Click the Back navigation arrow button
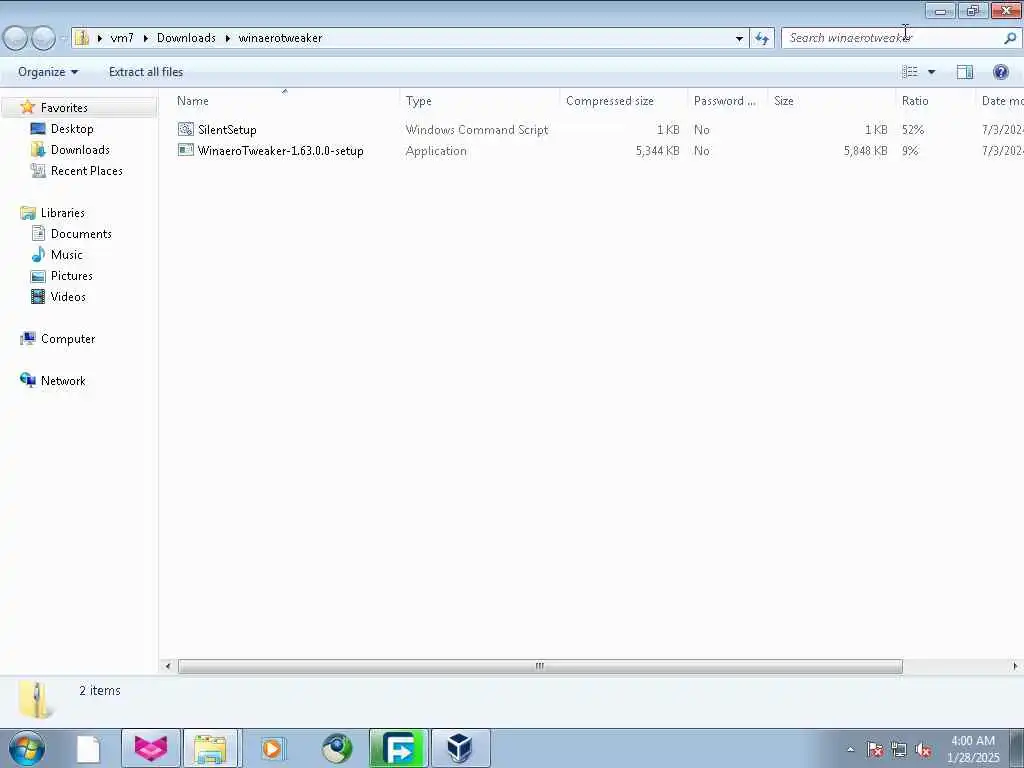 click(x=15, y=38)
